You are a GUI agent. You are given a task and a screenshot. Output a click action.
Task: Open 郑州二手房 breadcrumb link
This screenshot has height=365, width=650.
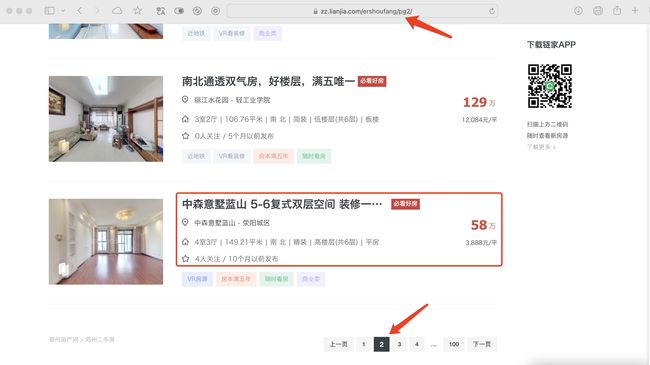(x=100, y=339)
